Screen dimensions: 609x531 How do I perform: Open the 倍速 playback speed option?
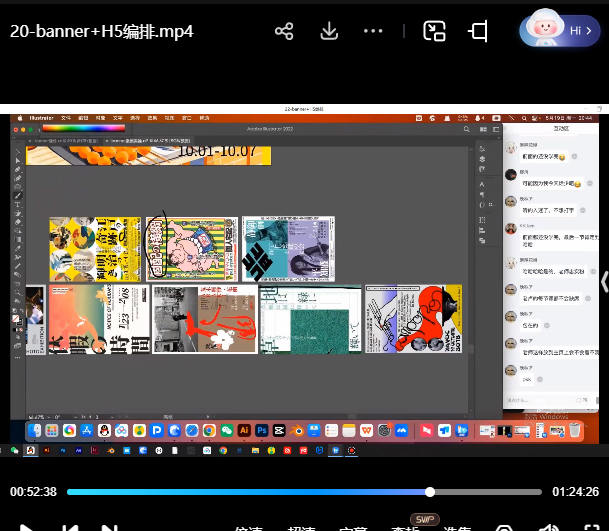(x=249, y=528)
